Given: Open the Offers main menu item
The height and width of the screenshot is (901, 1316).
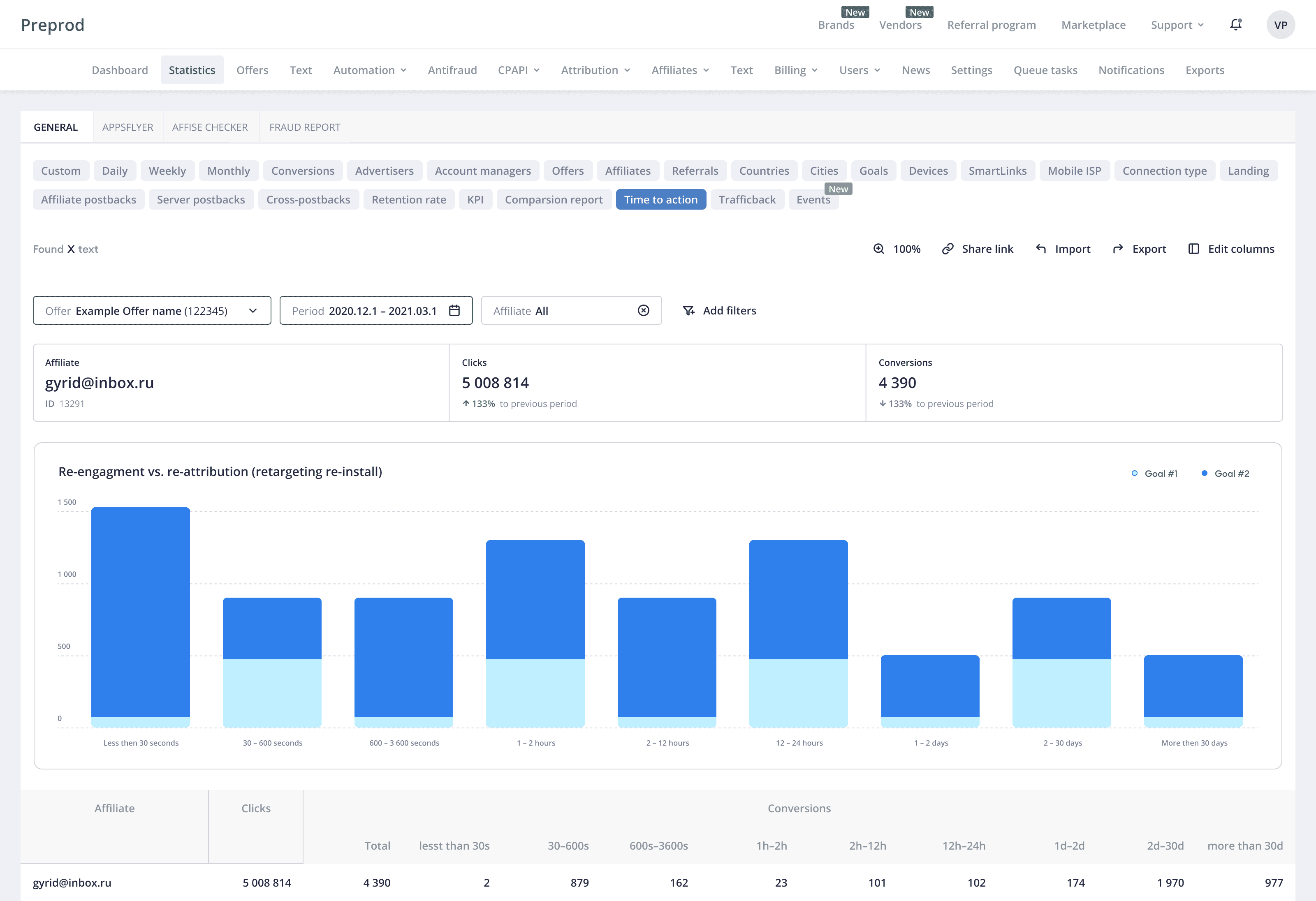Looking at the screenshot, I should (x=252, y=70).
